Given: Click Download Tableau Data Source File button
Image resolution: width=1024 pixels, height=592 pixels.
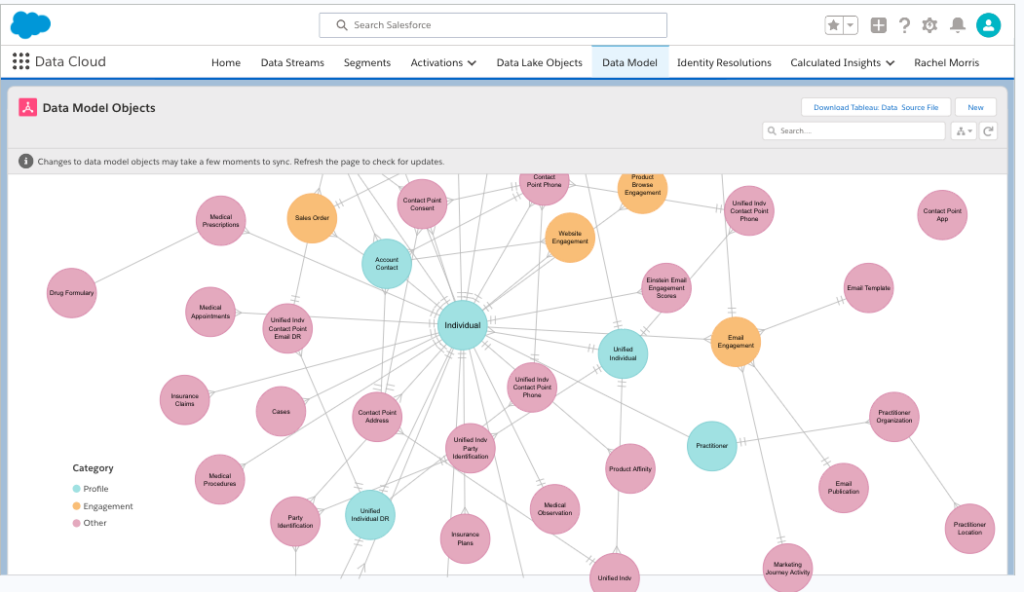Looking at the screenshot, I should coord(875,107).
